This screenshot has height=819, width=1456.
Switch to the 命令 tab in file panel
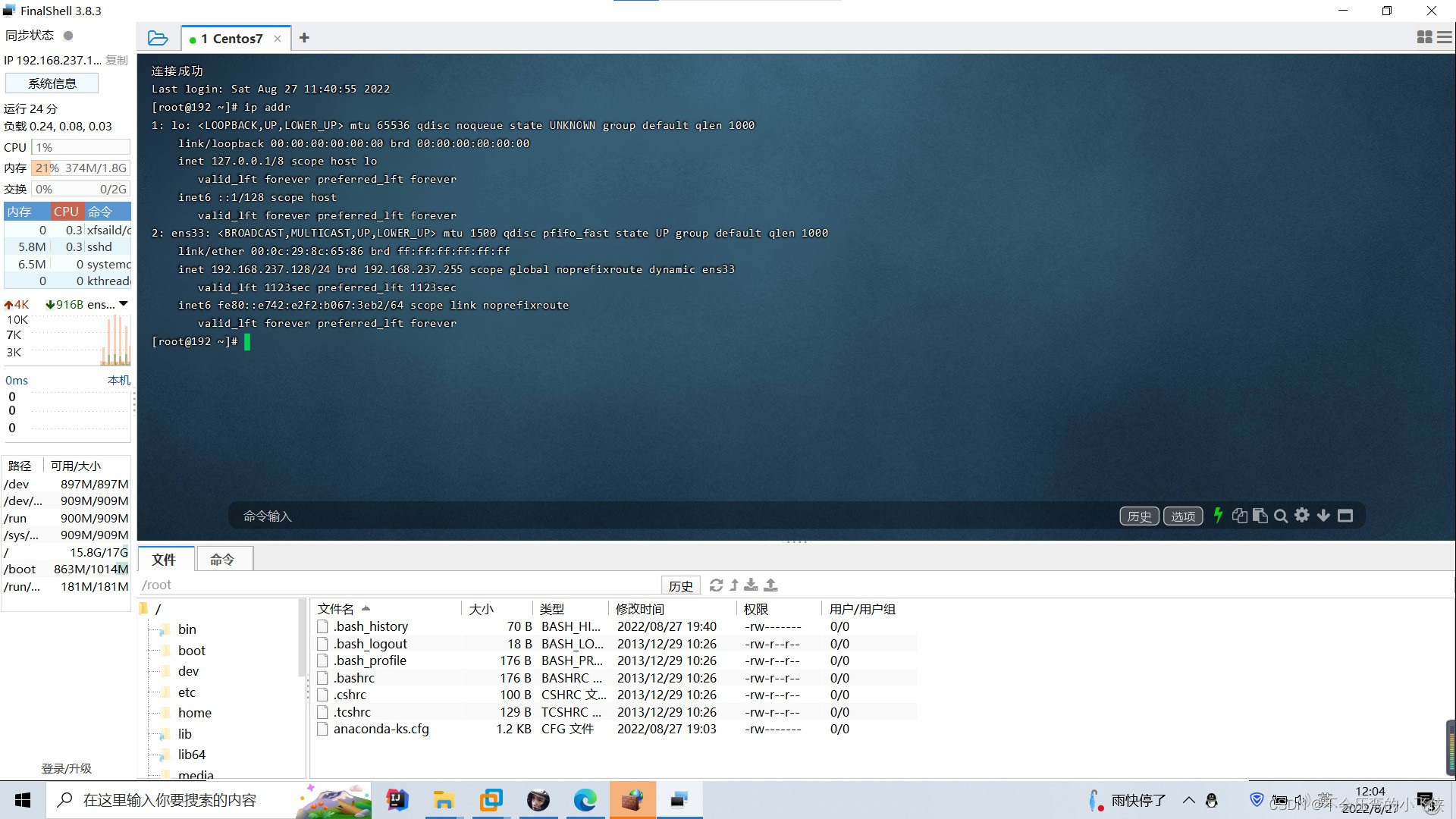click(224, 559)
